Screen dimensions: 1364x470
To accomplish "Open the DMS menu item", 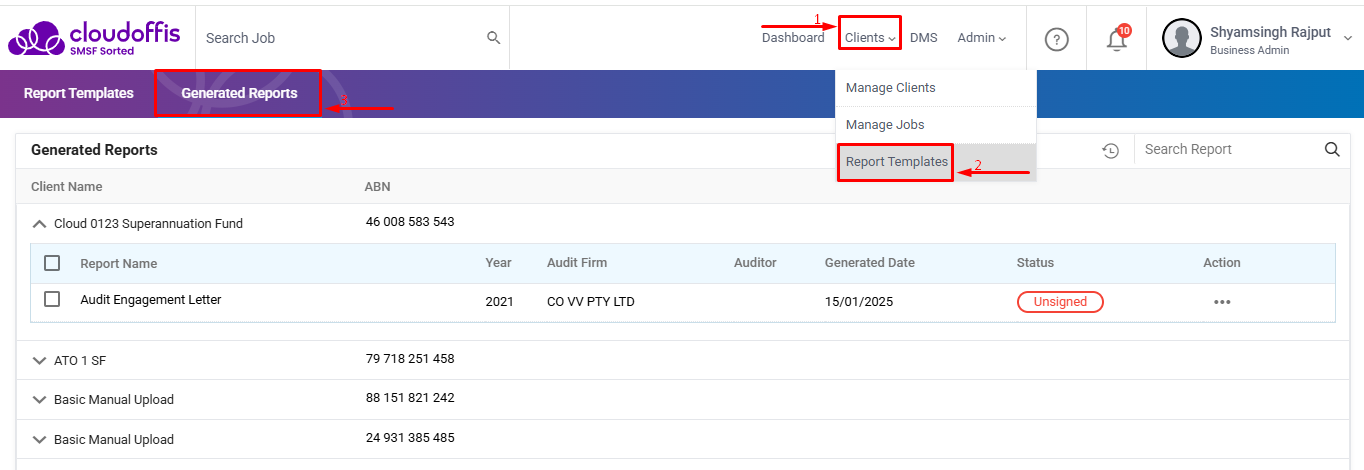I will (924, 38).
